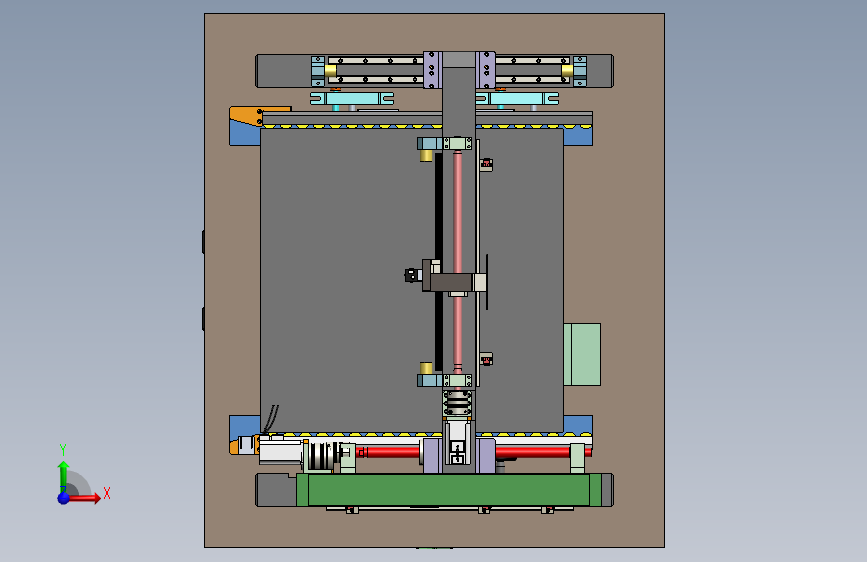Select the top-left linear guide rail
This screenshot has width=867, height=562.
[x=375, y=70]
